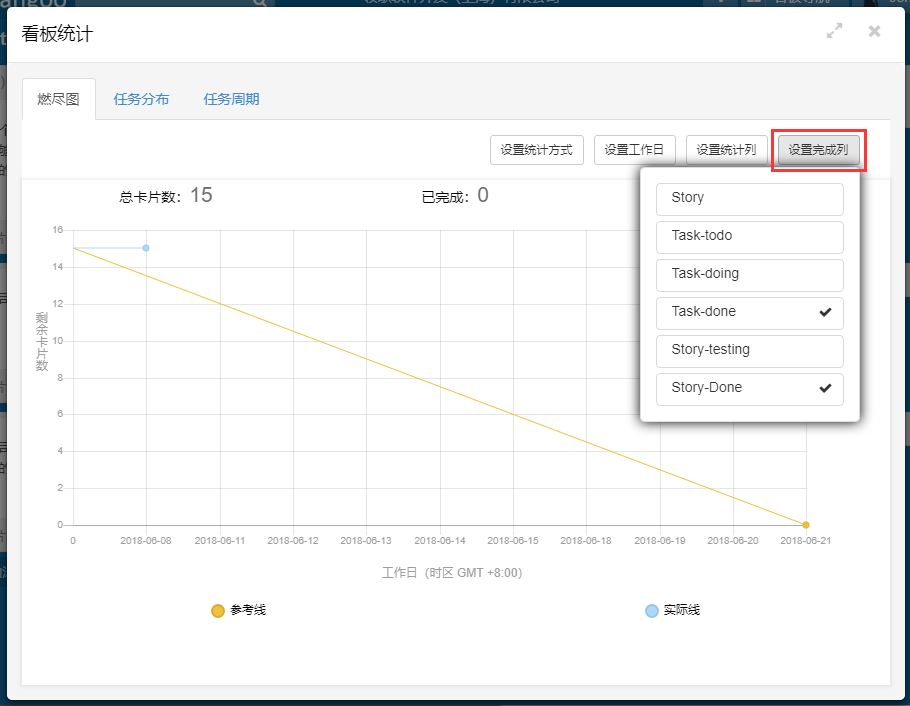Toggle the Task-todo column option
This screenshot has width=910, height=706.
749,236
